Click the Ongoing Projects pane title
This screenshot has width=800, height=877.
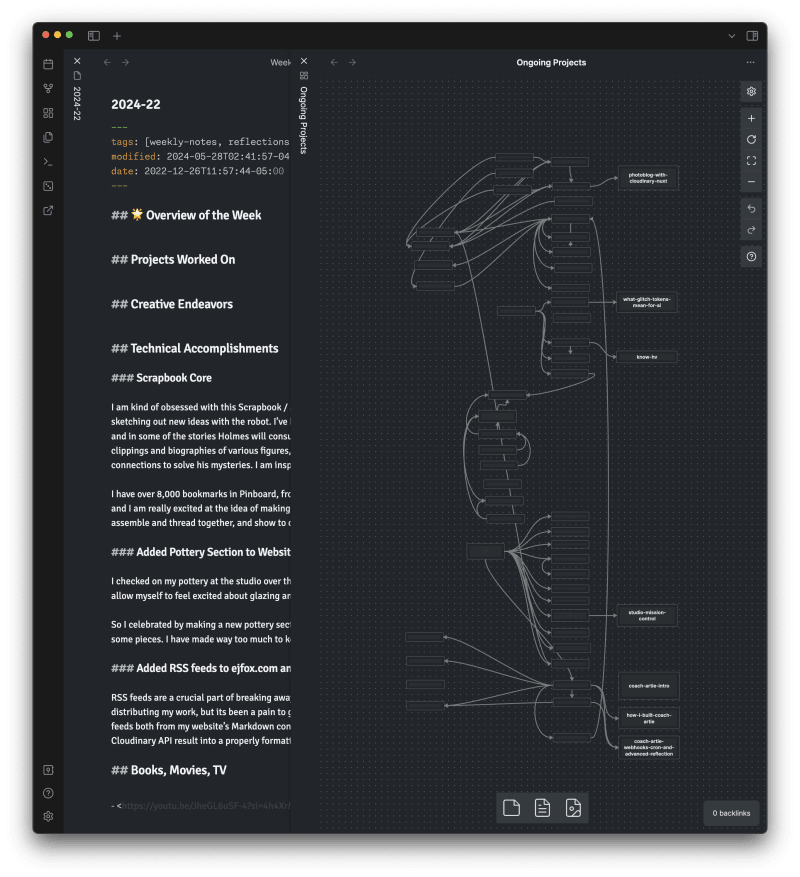click(551, 63)
